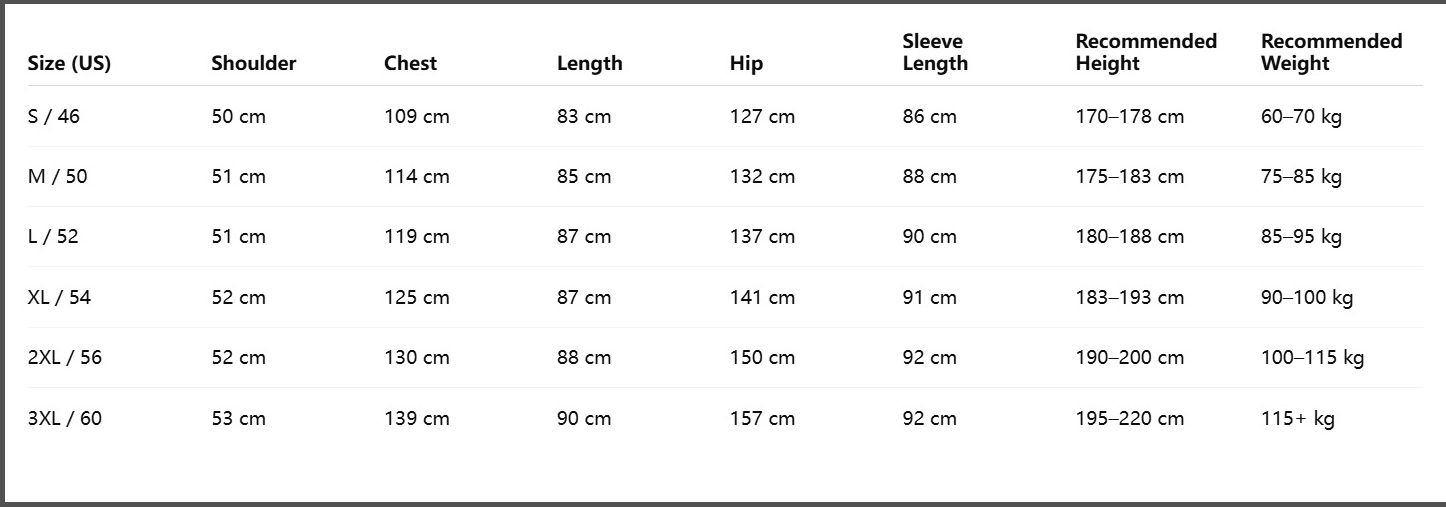The height and width of the screenshot is (507, 1446).
Task: Select the 2XL / 56 size cell
Action: [65, 357]
